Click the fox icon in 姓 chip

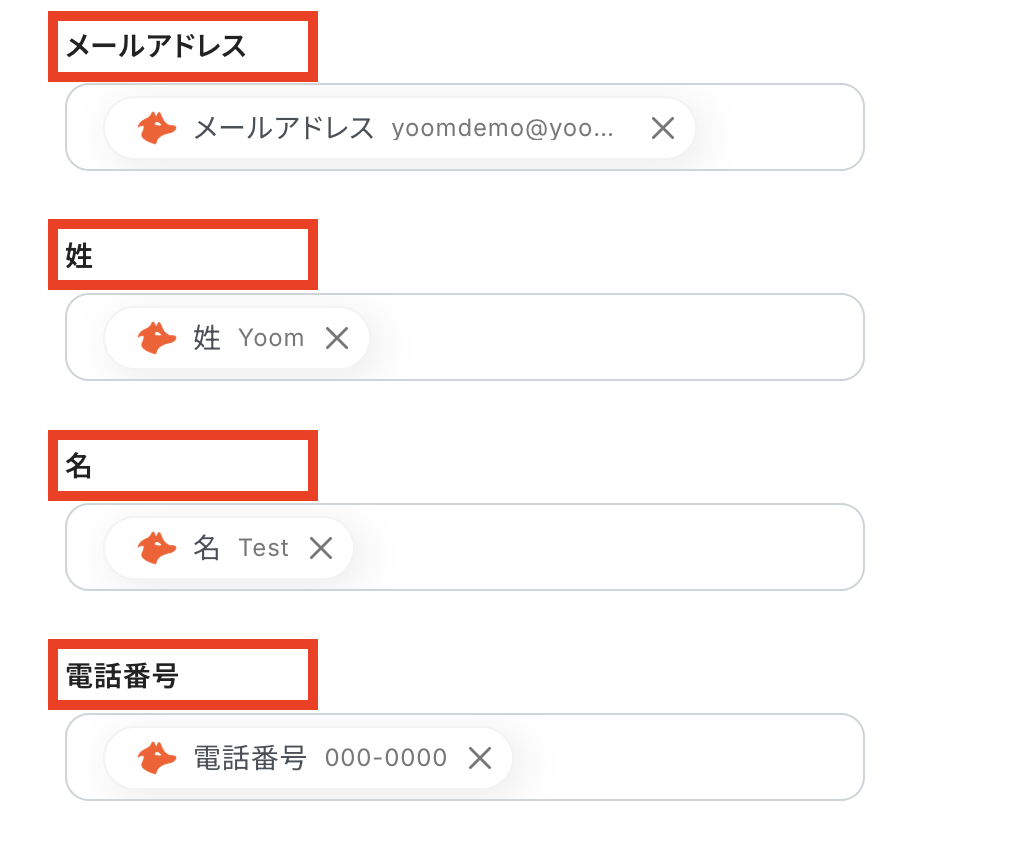(157, 338)
